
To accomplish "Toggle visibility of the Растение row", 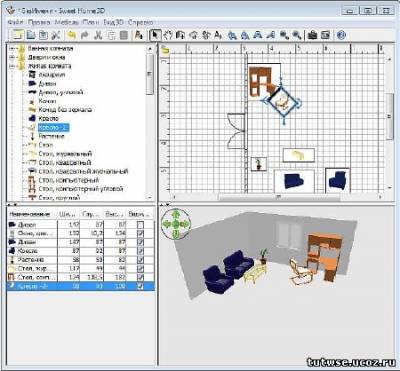I will click(x=140, y=259).
